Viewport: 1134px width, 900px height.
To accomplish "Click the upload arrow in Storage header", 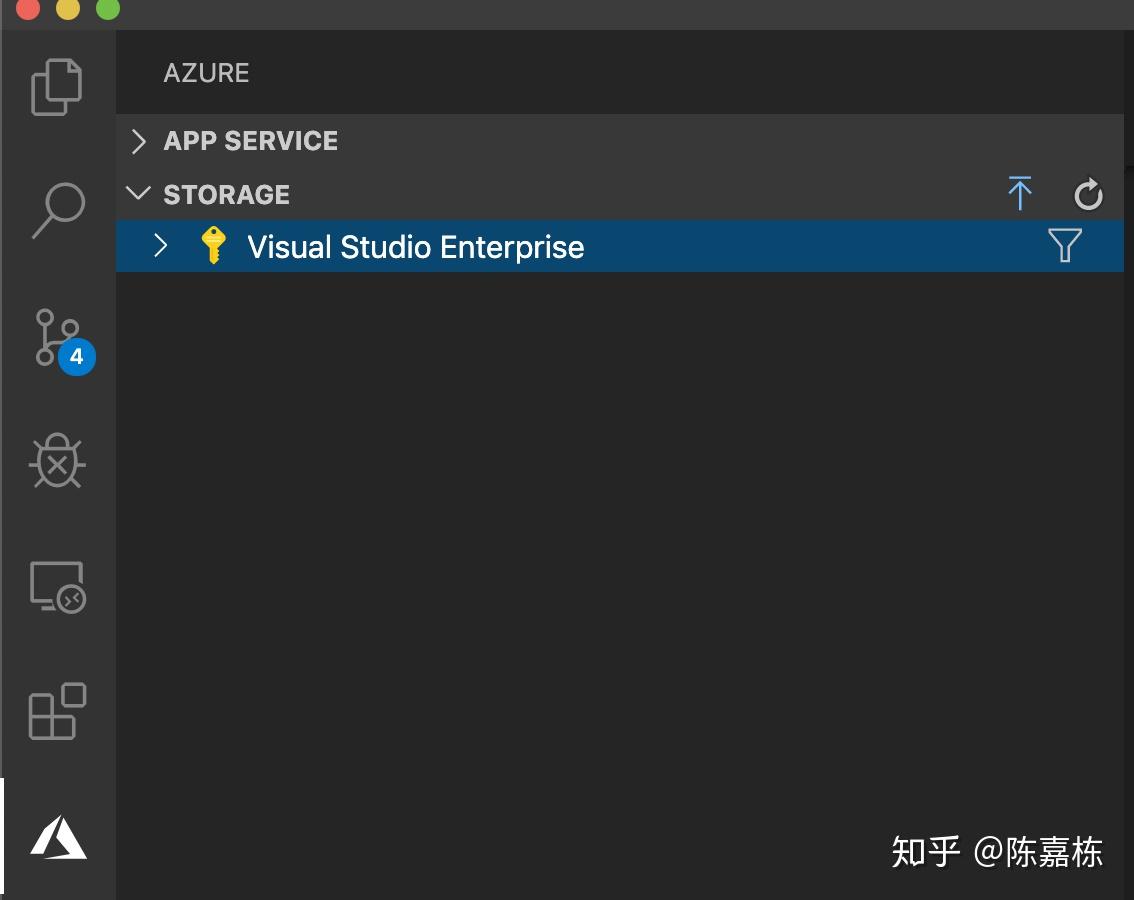I will click(x=1019, y=194).
